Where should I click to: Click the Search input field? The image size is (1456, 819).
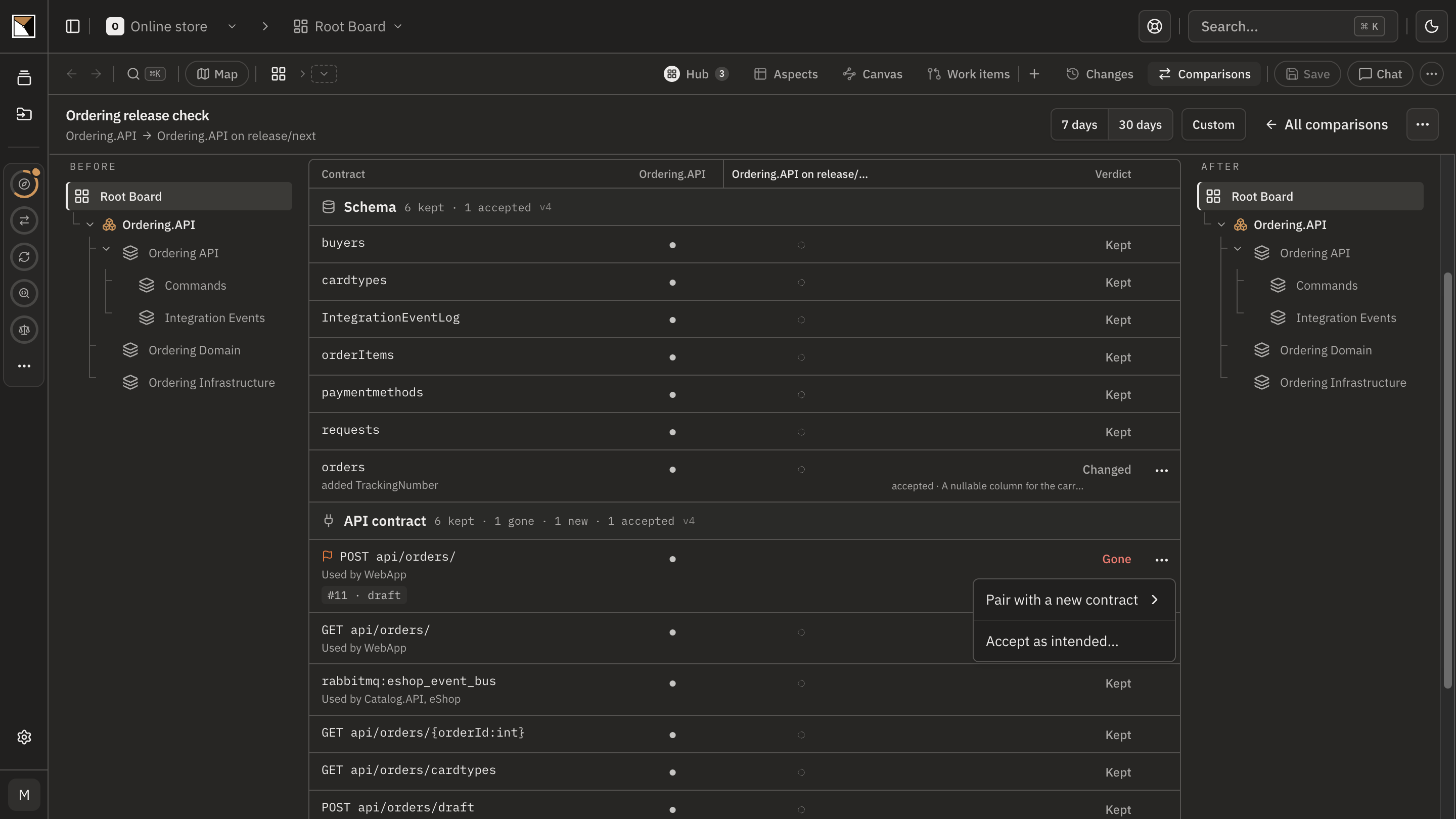1292,27
